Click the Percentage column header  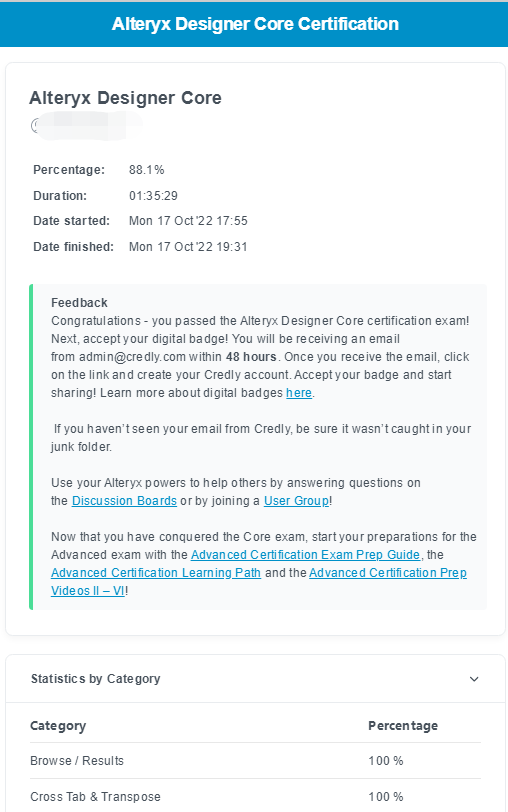click(403, 726)
